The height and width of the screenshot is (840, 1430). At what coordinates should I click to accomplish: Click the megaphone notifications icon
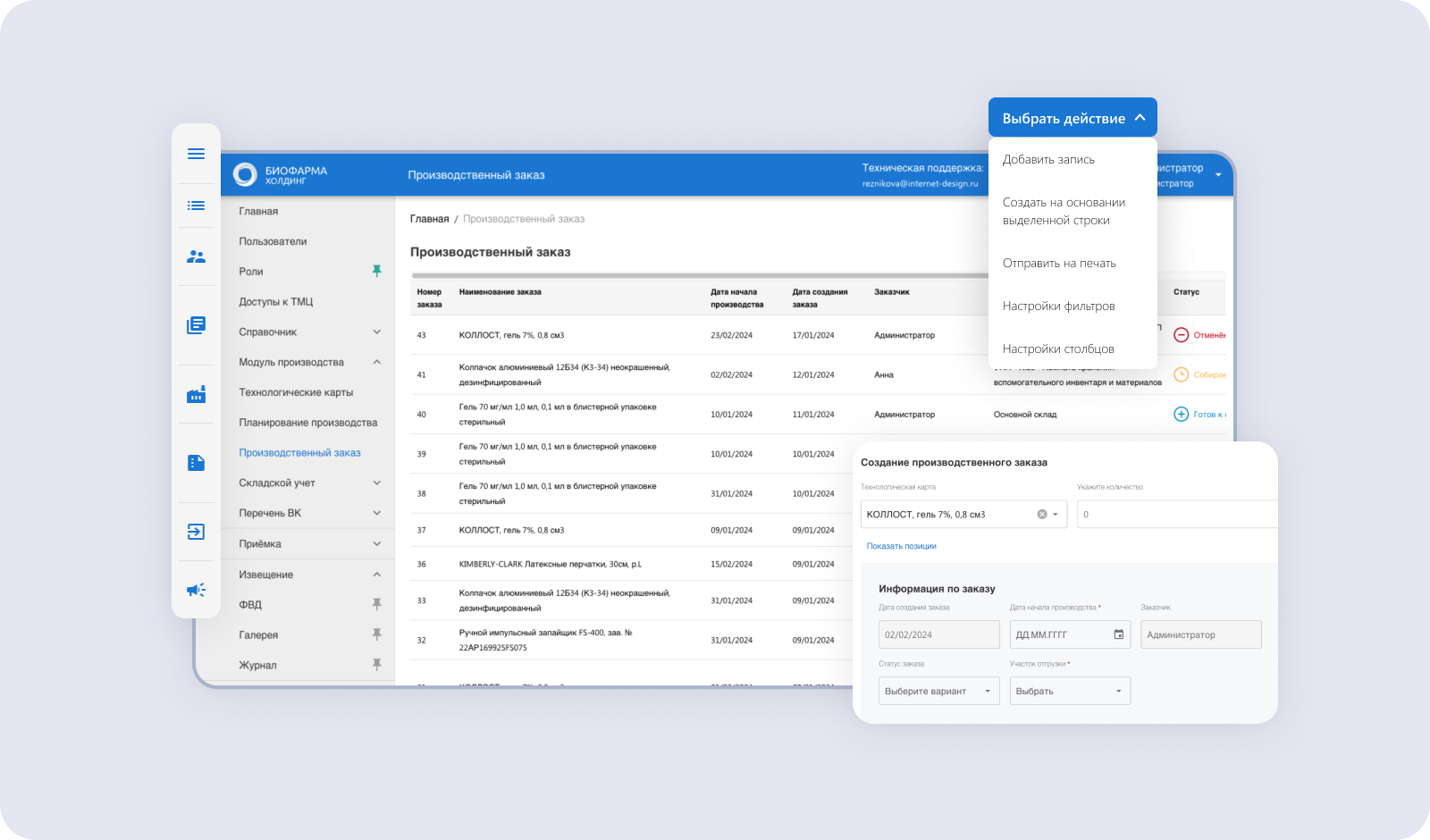[196, 590]
